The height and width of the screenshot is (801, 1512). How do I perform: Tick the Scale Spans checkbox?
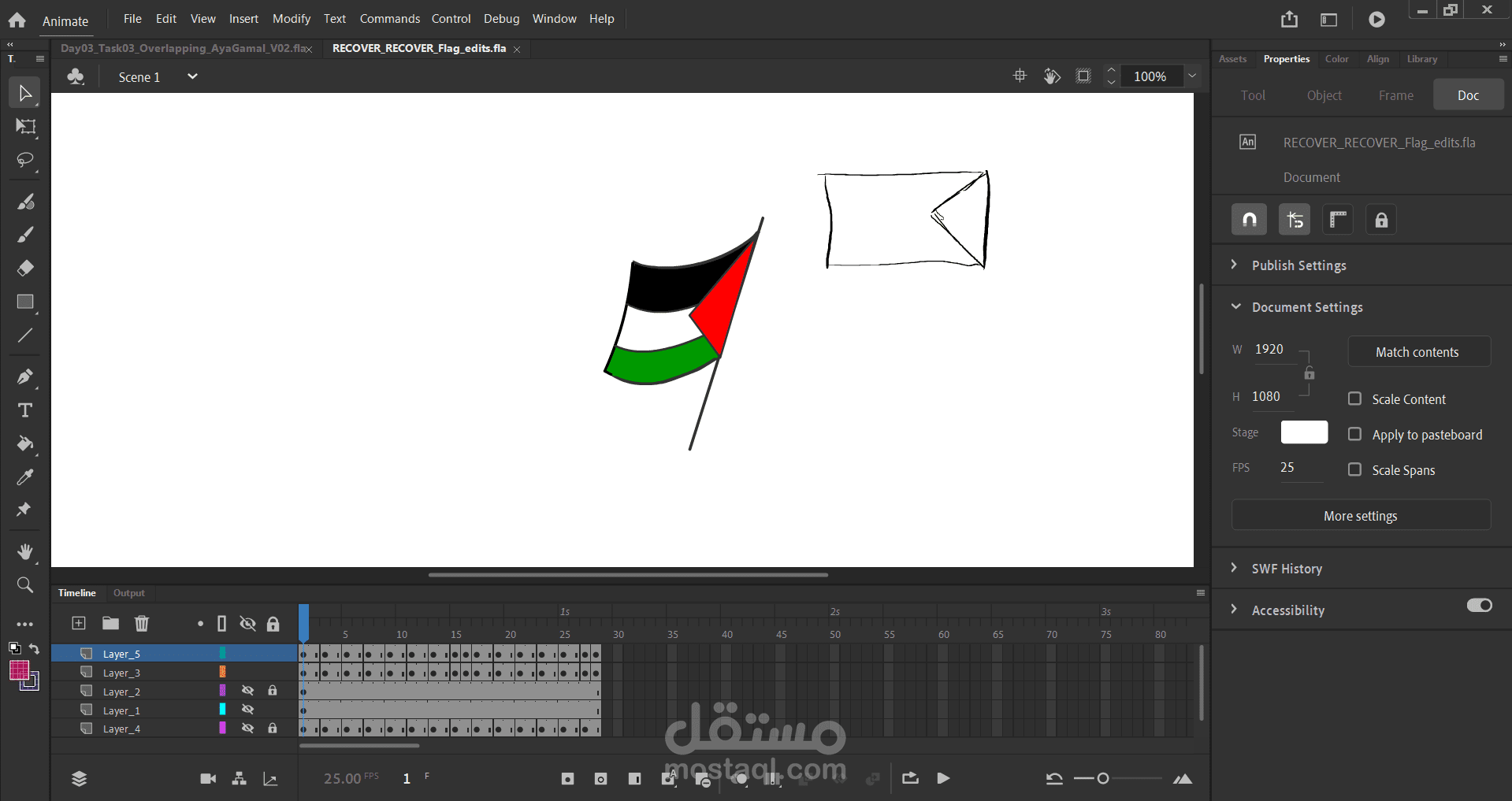point(1354,469)
